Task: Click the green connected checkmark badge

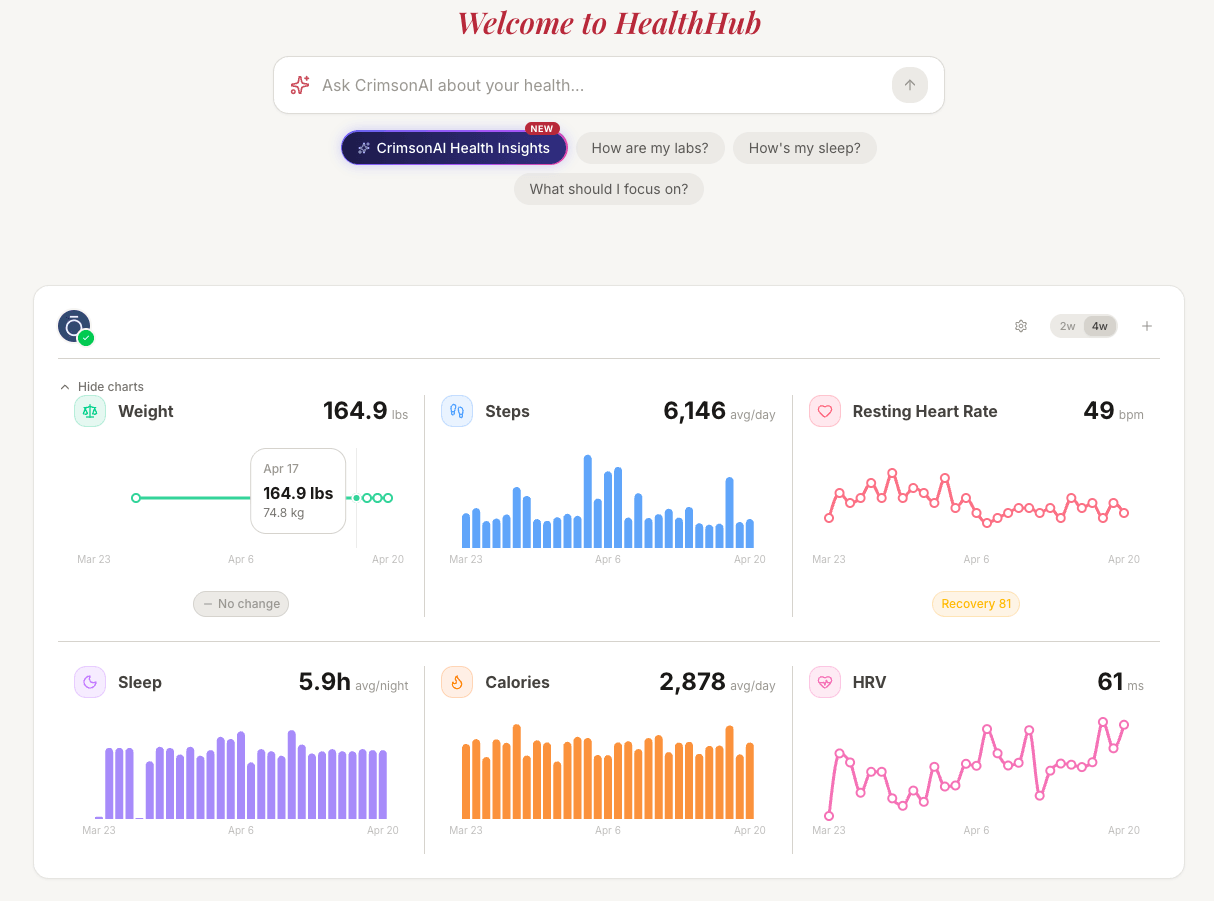Action: tap(86, 338)
